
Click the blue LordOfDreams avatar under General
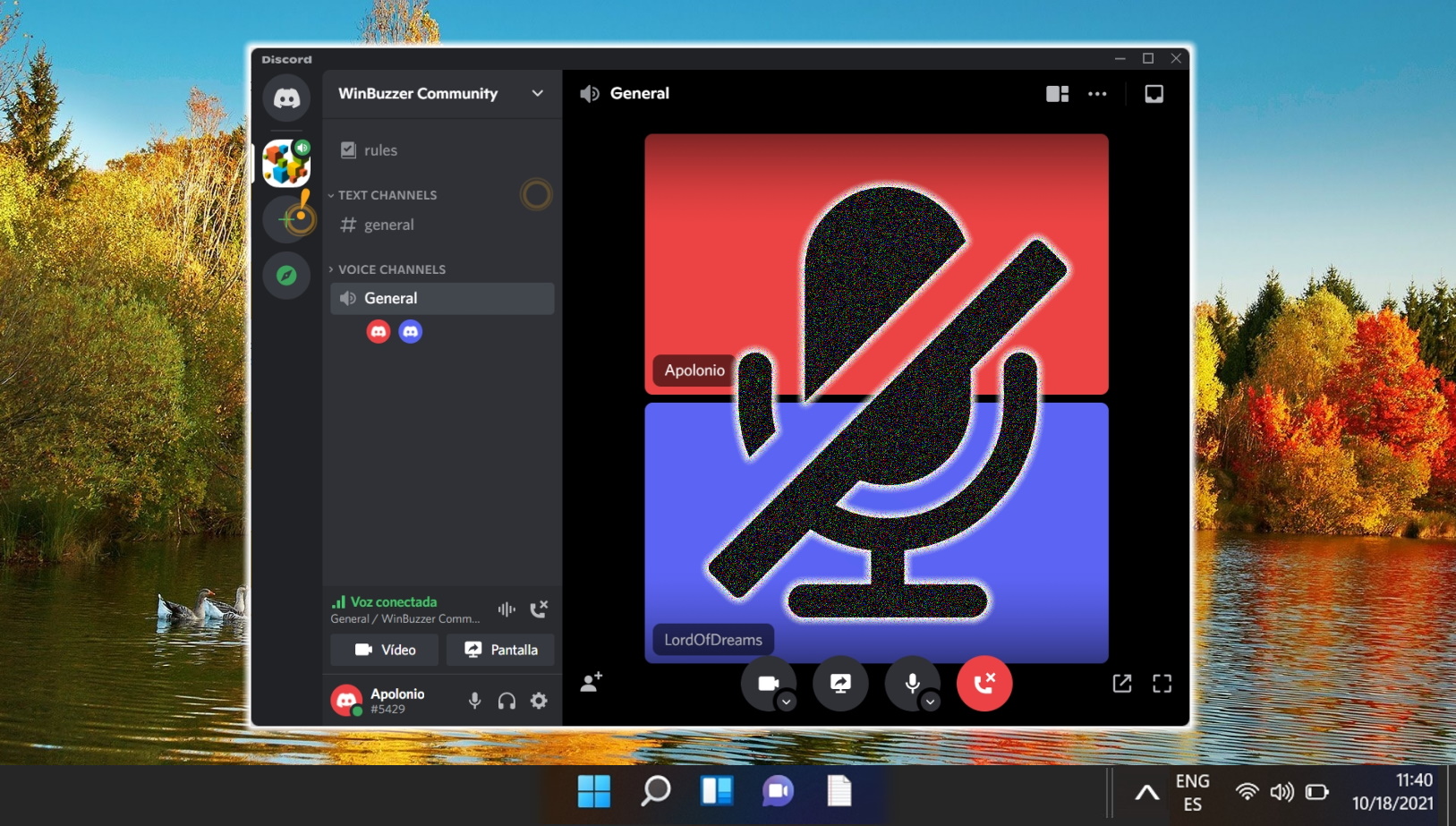pos(411,332)
